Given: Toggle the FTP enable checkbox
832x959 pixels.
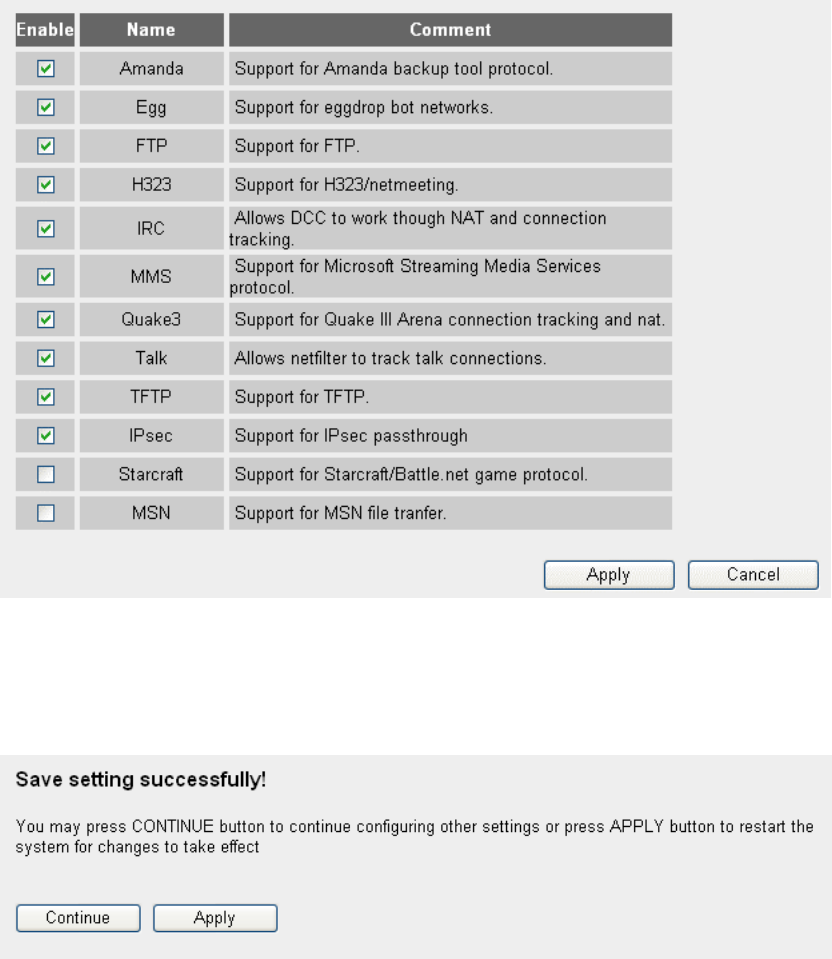Looking at the screenshot, I should (45, 146).
